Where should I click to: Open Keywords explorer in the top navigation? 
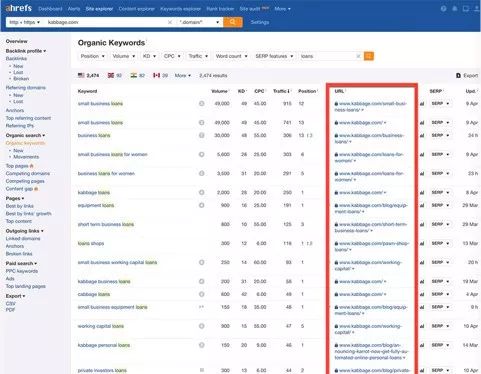tap(180, 9)
